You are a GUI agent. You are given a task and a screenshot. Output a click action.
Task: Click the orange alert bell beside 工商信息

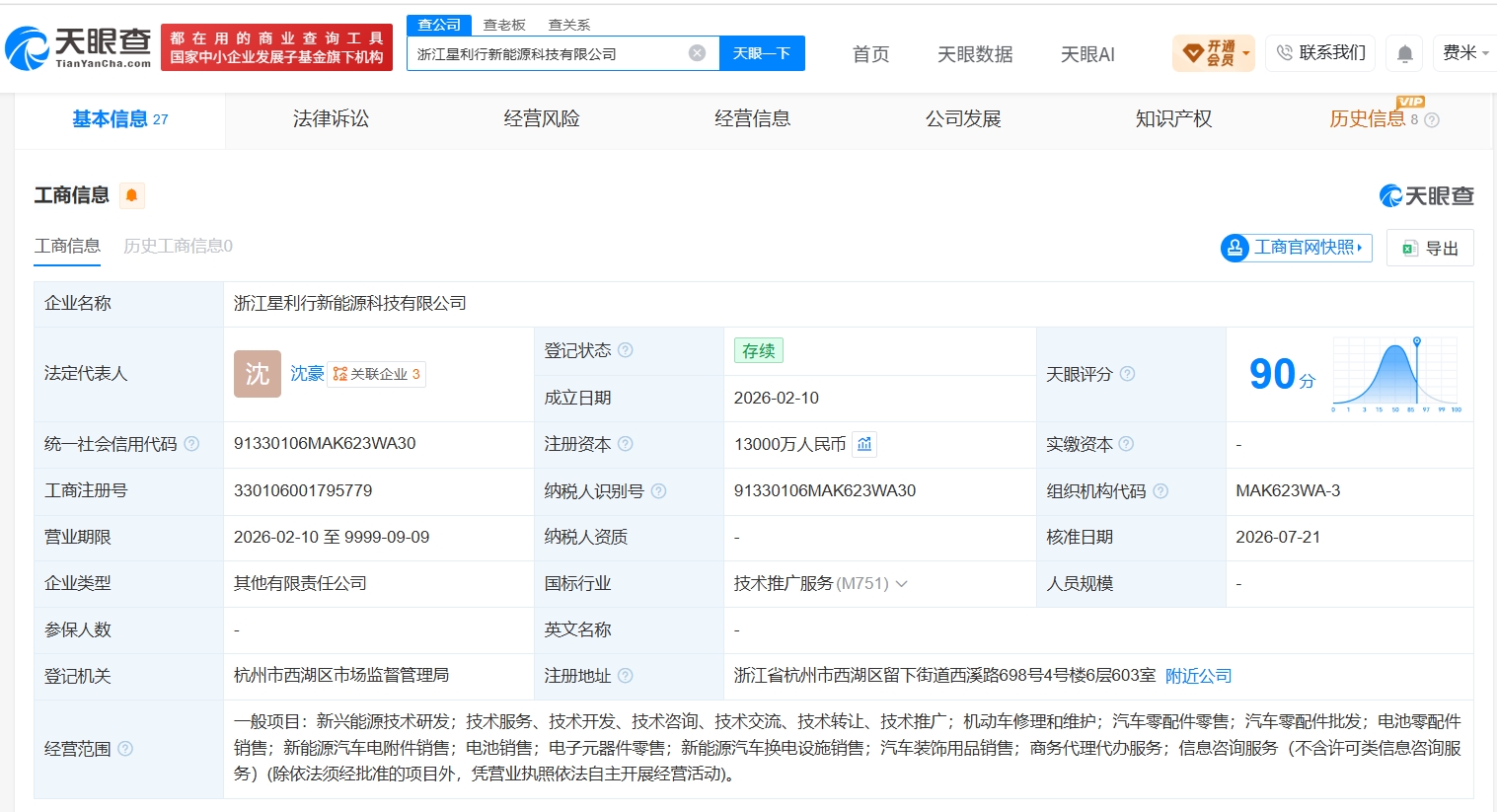pos(131,195)
